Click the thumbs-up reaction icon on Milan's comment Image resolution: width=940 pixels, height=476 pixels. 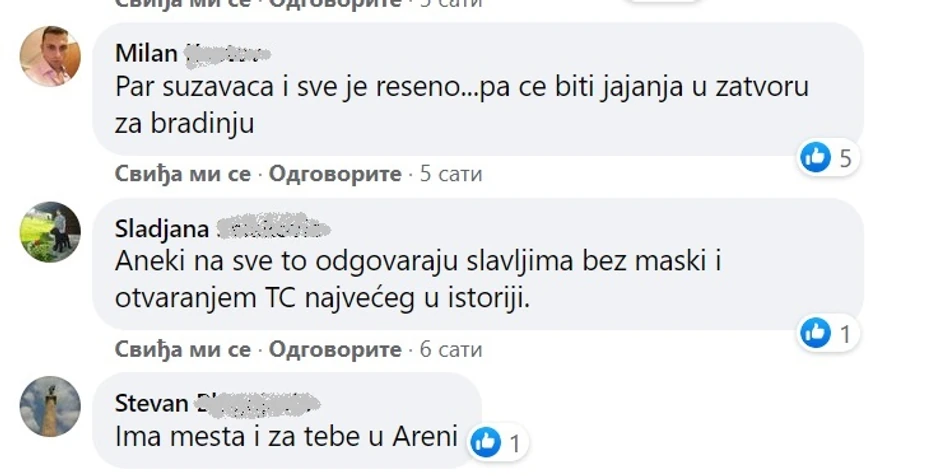coord(816,156)
